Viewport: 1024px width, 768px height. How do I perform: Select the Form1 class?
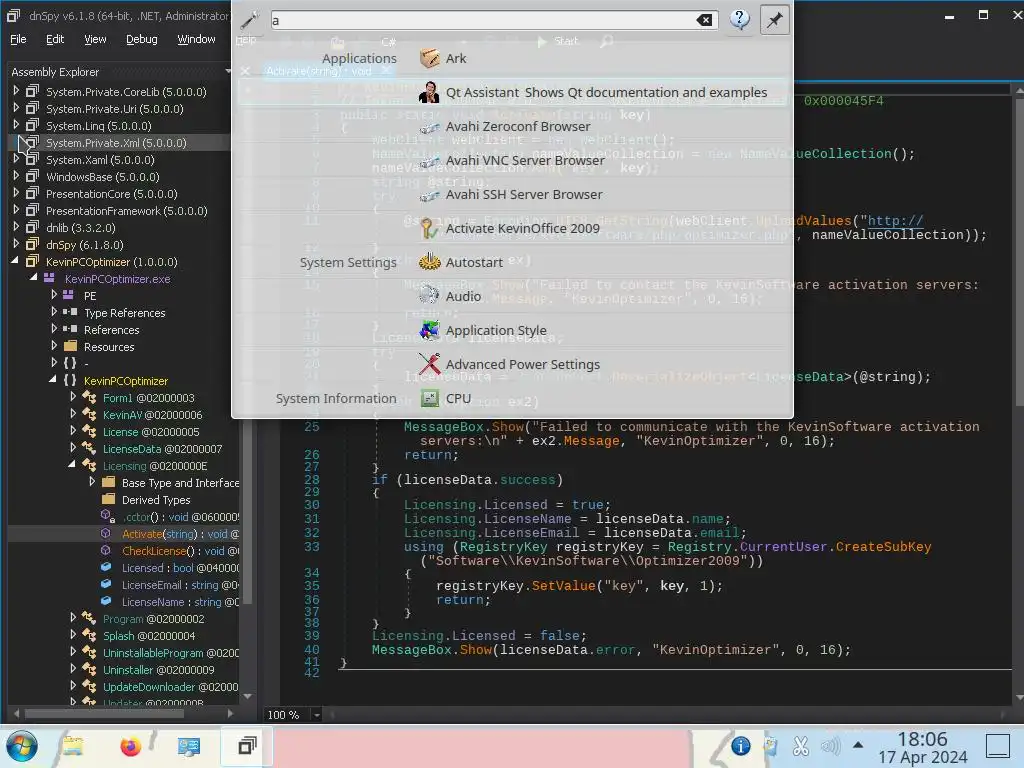point(148,398)
